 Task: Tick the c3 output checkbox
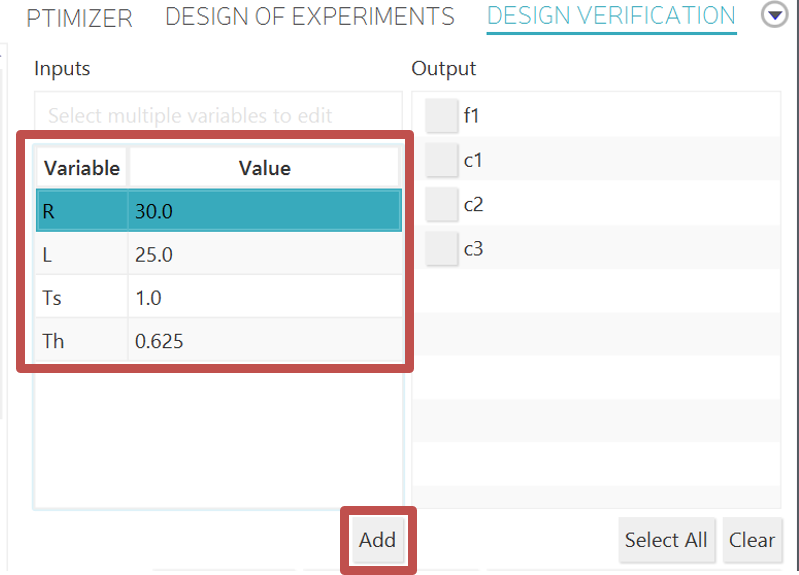[441, 249]
